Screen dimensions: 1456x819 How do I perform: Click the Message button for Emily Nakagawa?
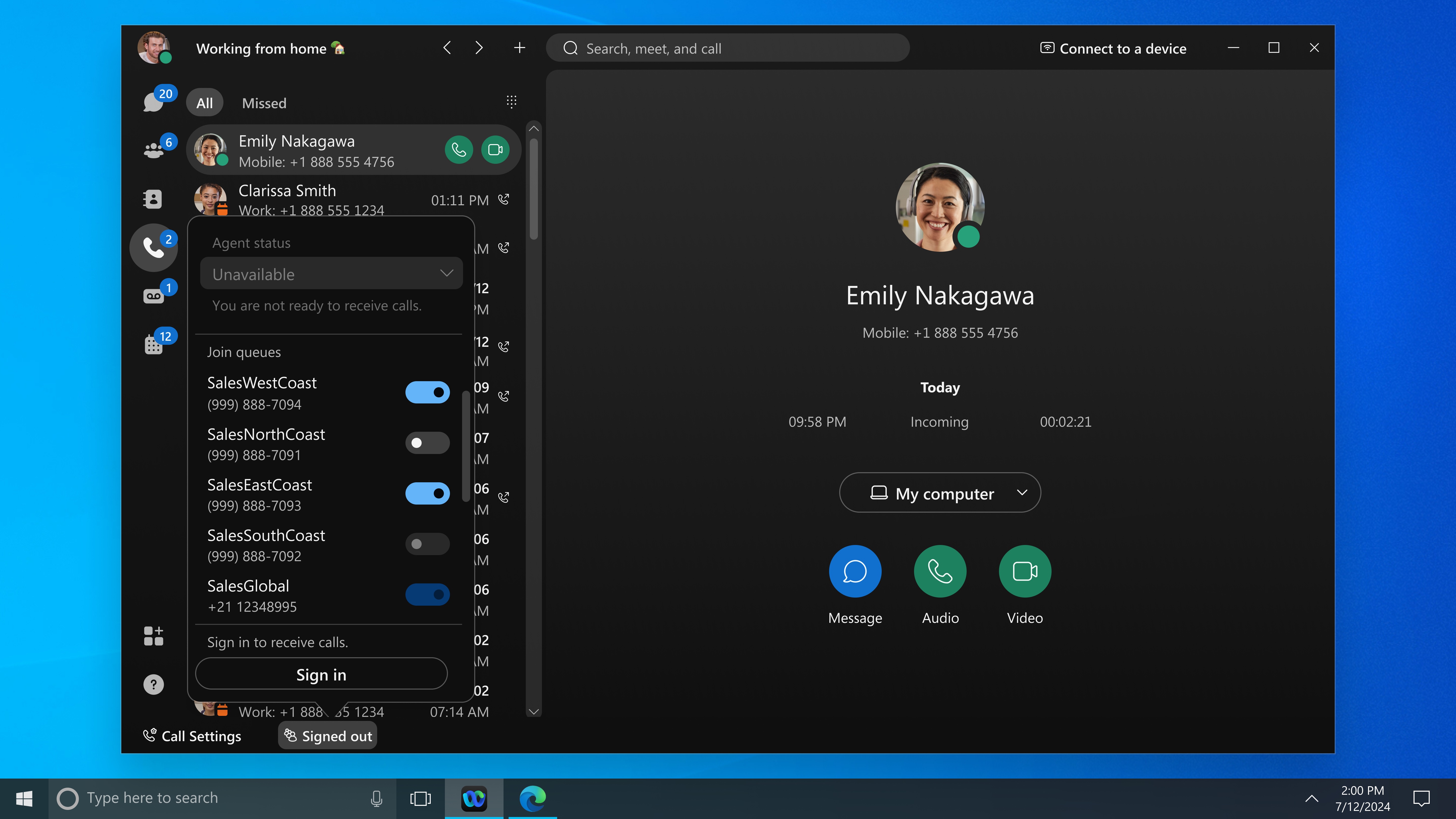[855, 571]
